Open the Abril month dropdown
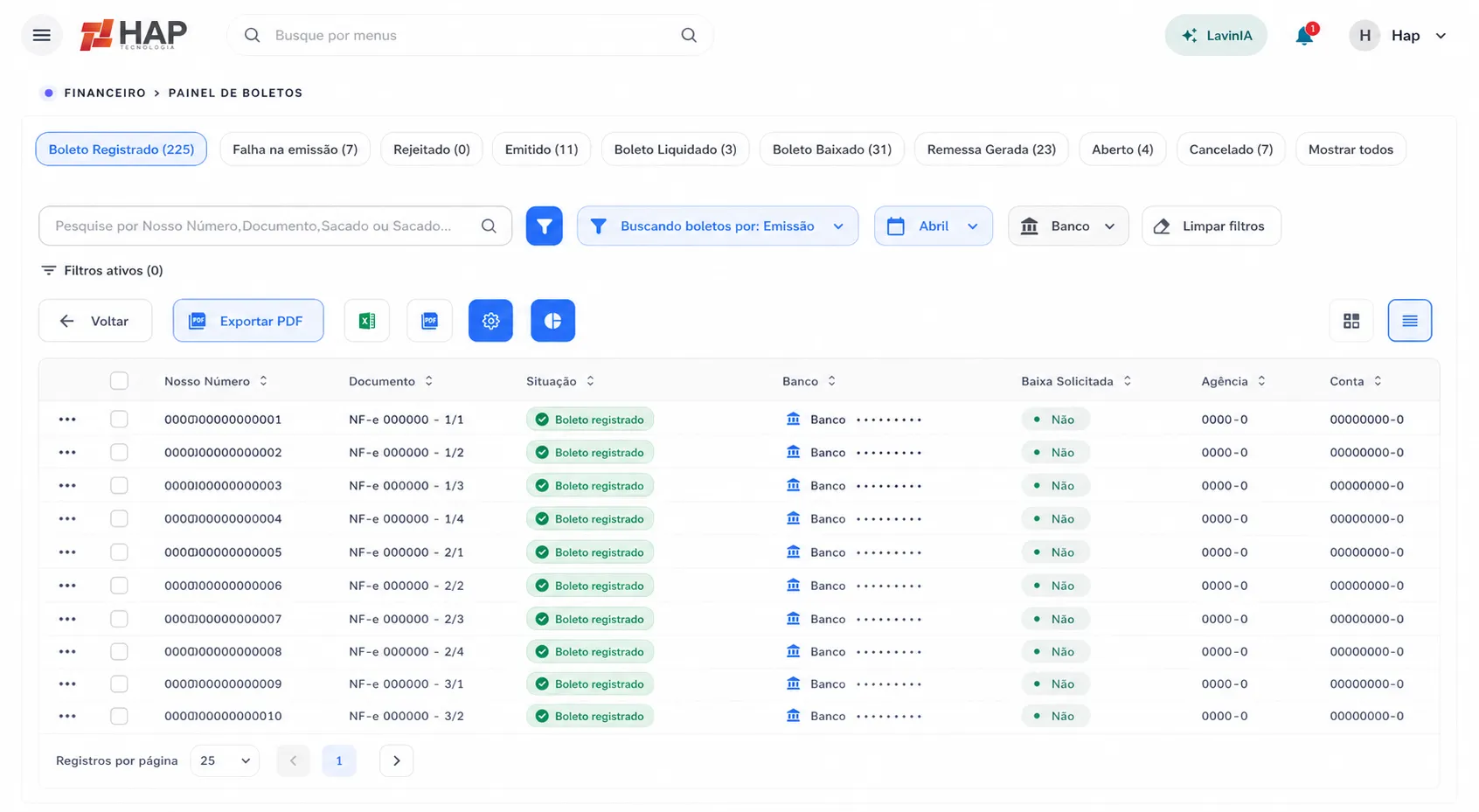The height and width of the screenshot is (812, 1479). [933, 226]
